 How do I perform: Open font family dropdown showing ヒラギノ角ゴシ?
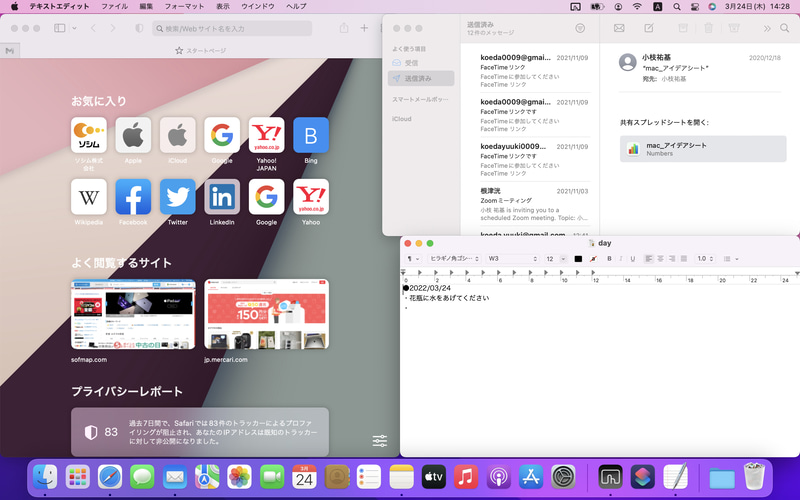coord(455,259)
